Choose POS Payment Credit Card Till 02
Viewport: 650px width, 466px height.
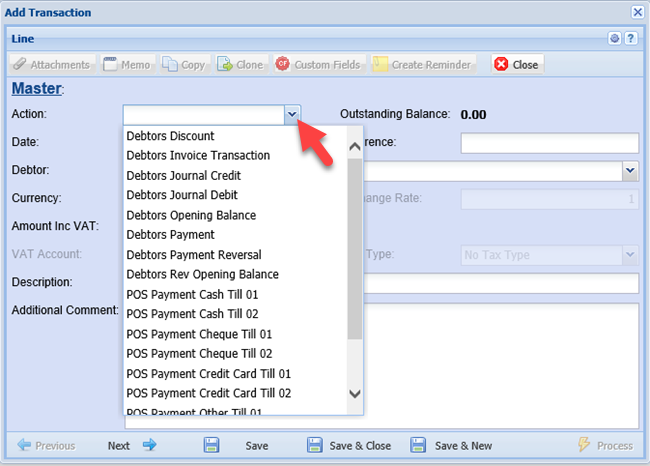[x=209, y=393]
